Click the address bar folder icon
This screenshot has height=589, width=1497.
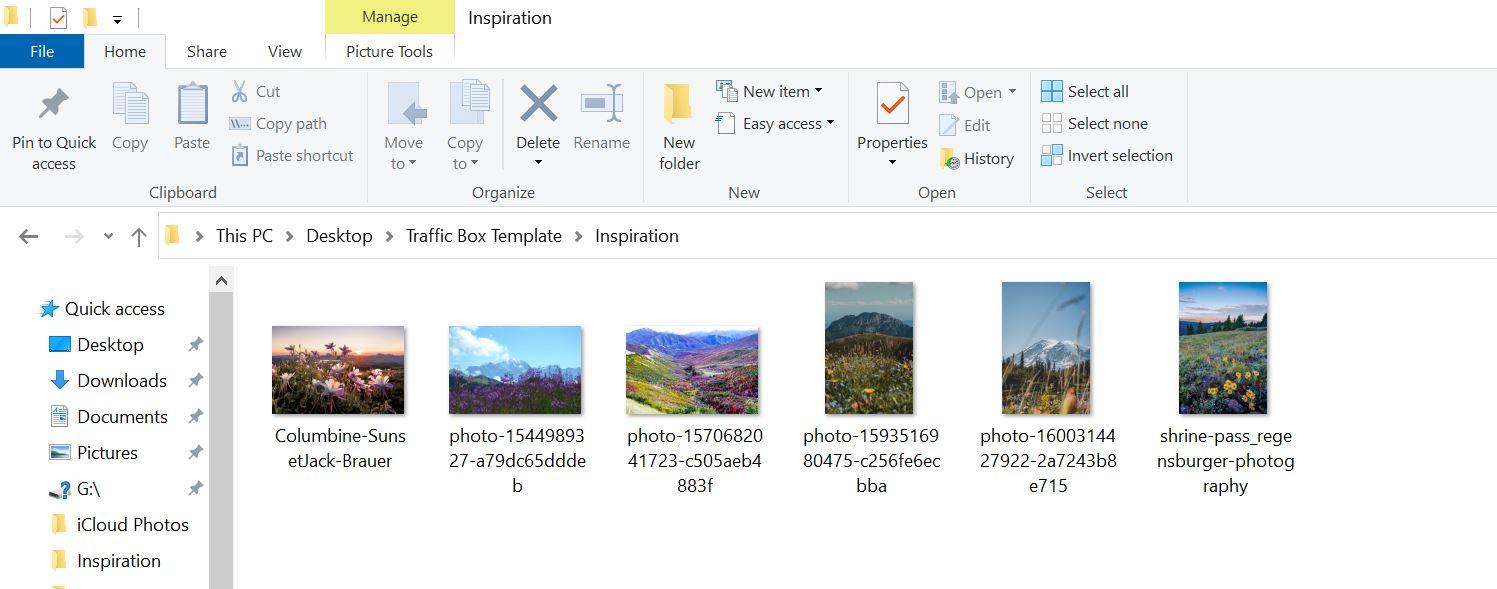173,236
